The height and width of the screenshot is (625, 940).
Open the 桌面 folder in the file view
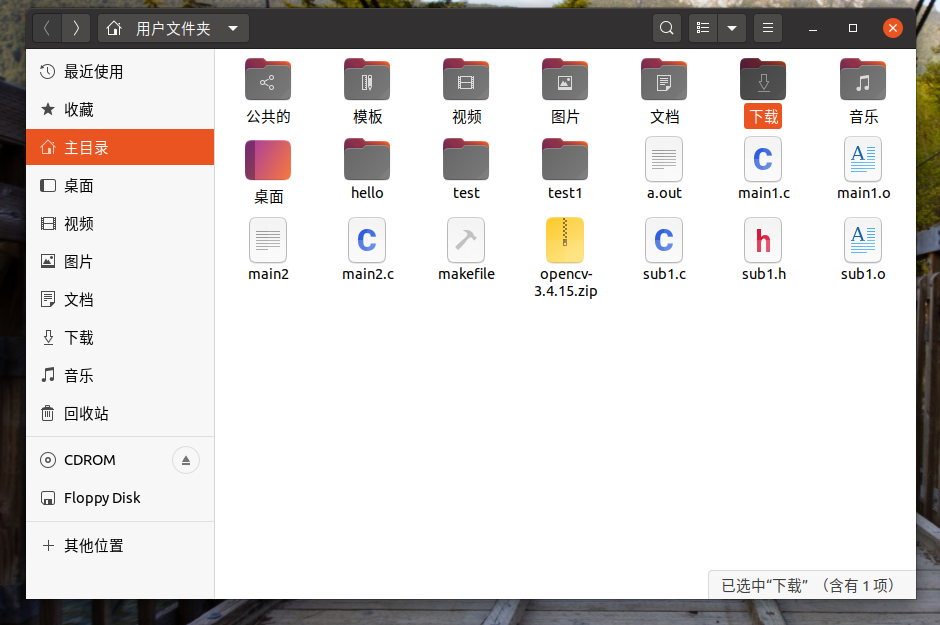(268, 168)
